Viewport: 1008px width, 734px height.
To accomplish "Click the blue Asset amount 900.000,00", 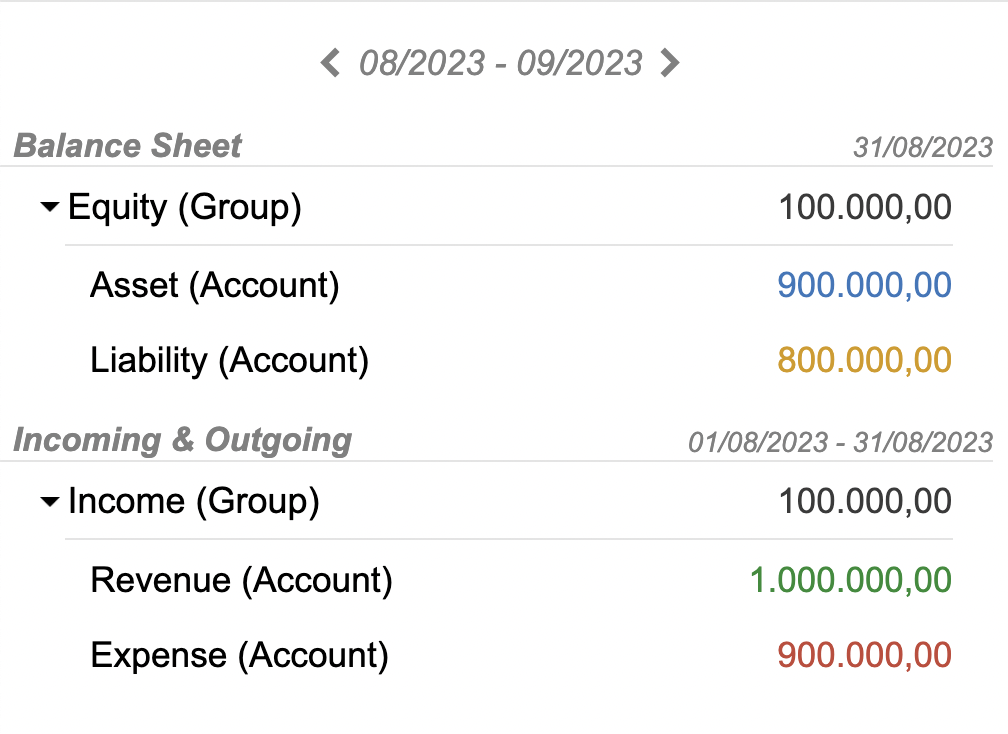I will [x=867, y=286].
